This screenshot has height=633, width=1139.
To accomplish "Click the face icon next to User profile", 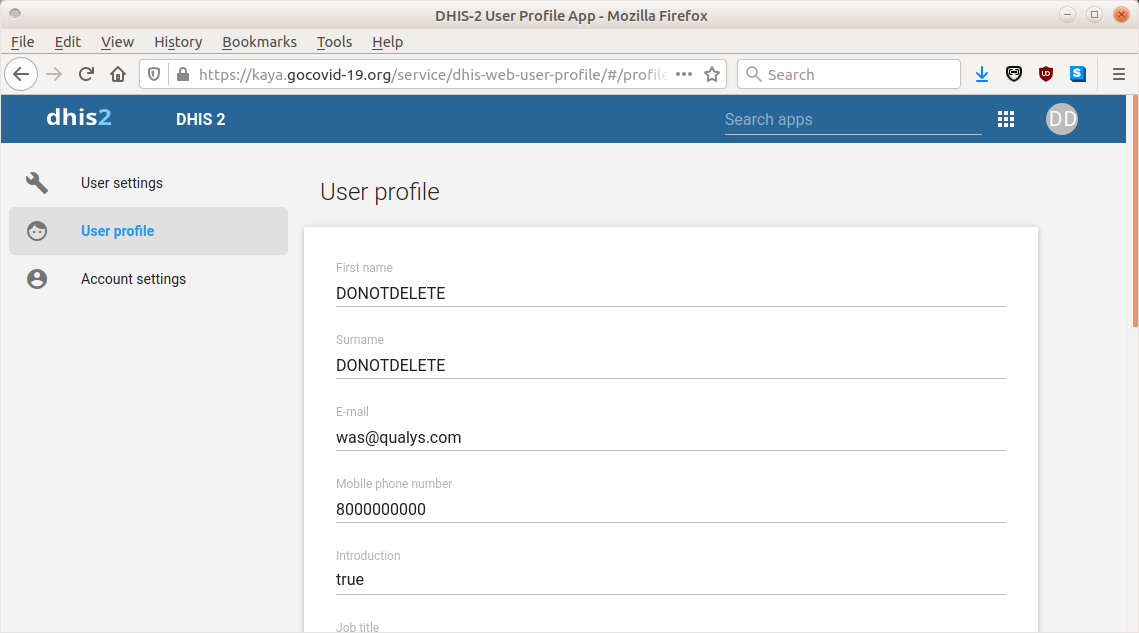I will (x=37, y=231).
